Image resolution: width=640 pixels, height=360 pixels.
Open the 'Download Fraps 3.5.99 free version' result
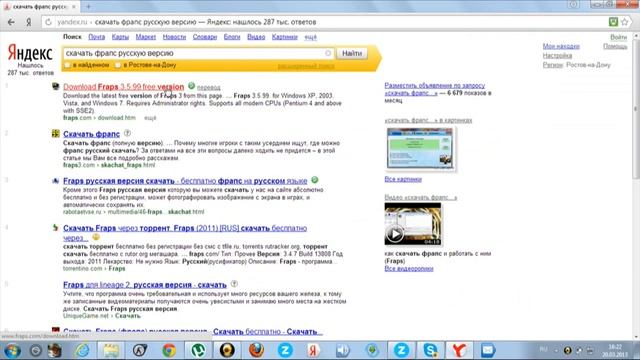point(124,87)
